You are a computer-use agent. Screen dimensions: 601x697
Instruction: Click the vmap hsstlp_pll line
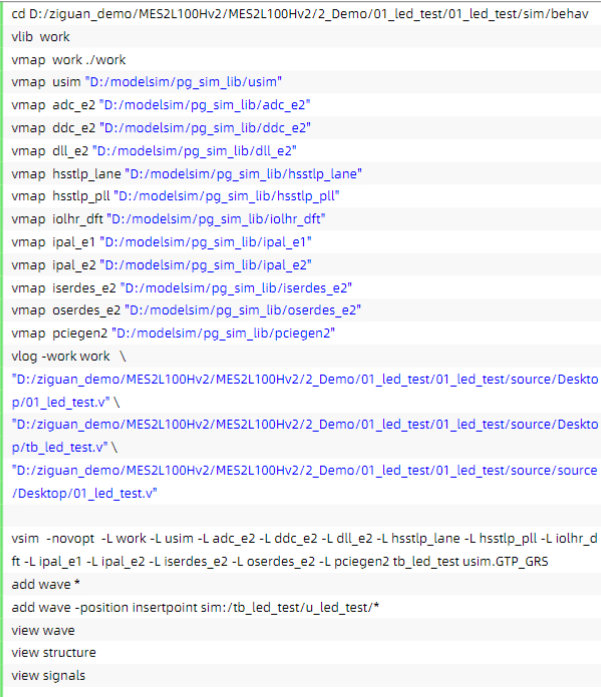[176, 196]
